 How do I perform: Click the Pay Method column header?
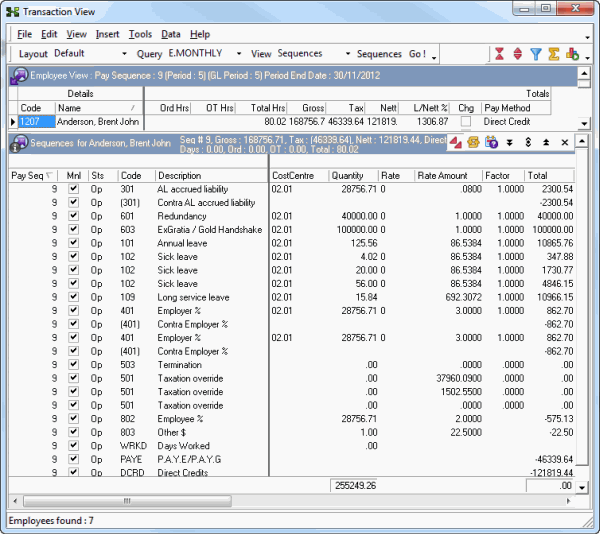click(516, 108)
